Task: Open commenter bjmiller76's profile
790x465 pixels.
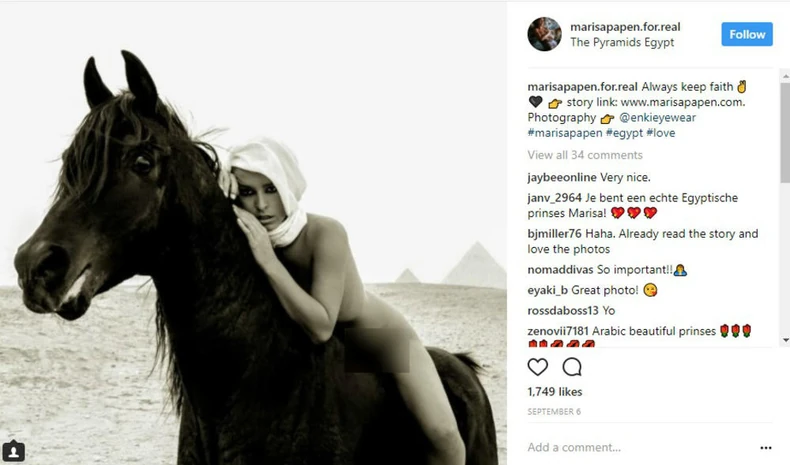Action: pyautogui.click(x=554, y=234)
